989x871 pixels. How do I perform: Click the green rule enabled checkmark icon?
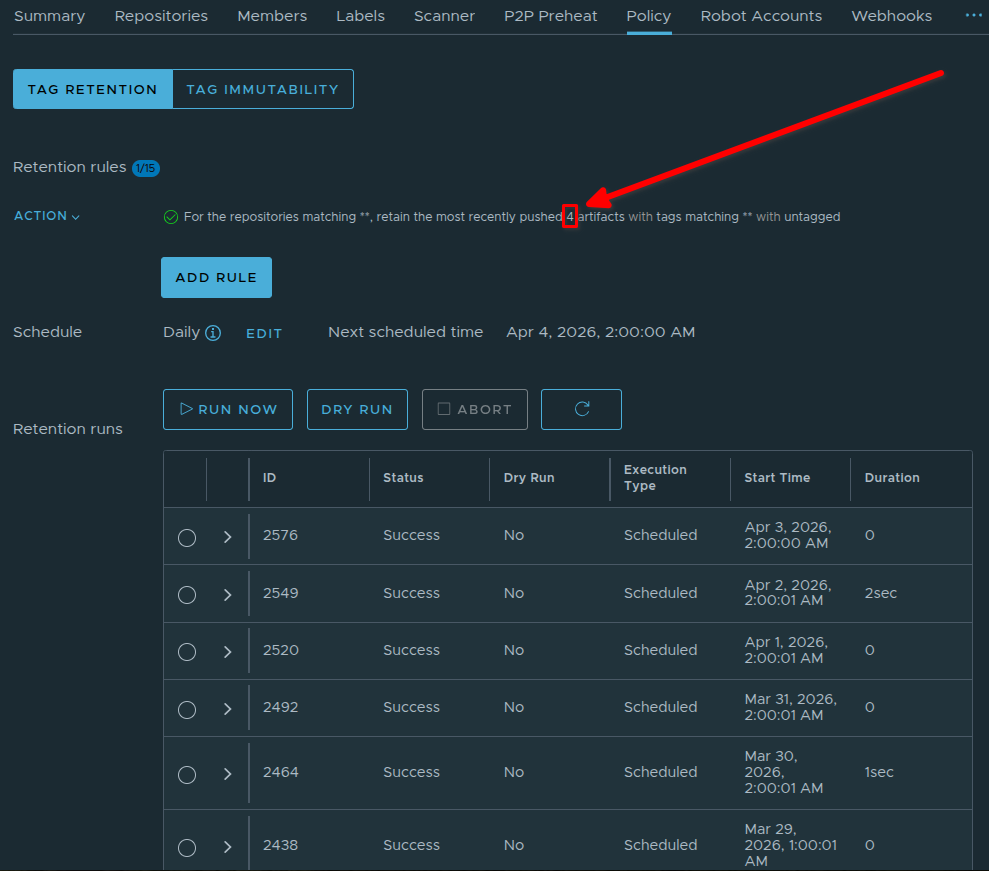coord(170,217)
